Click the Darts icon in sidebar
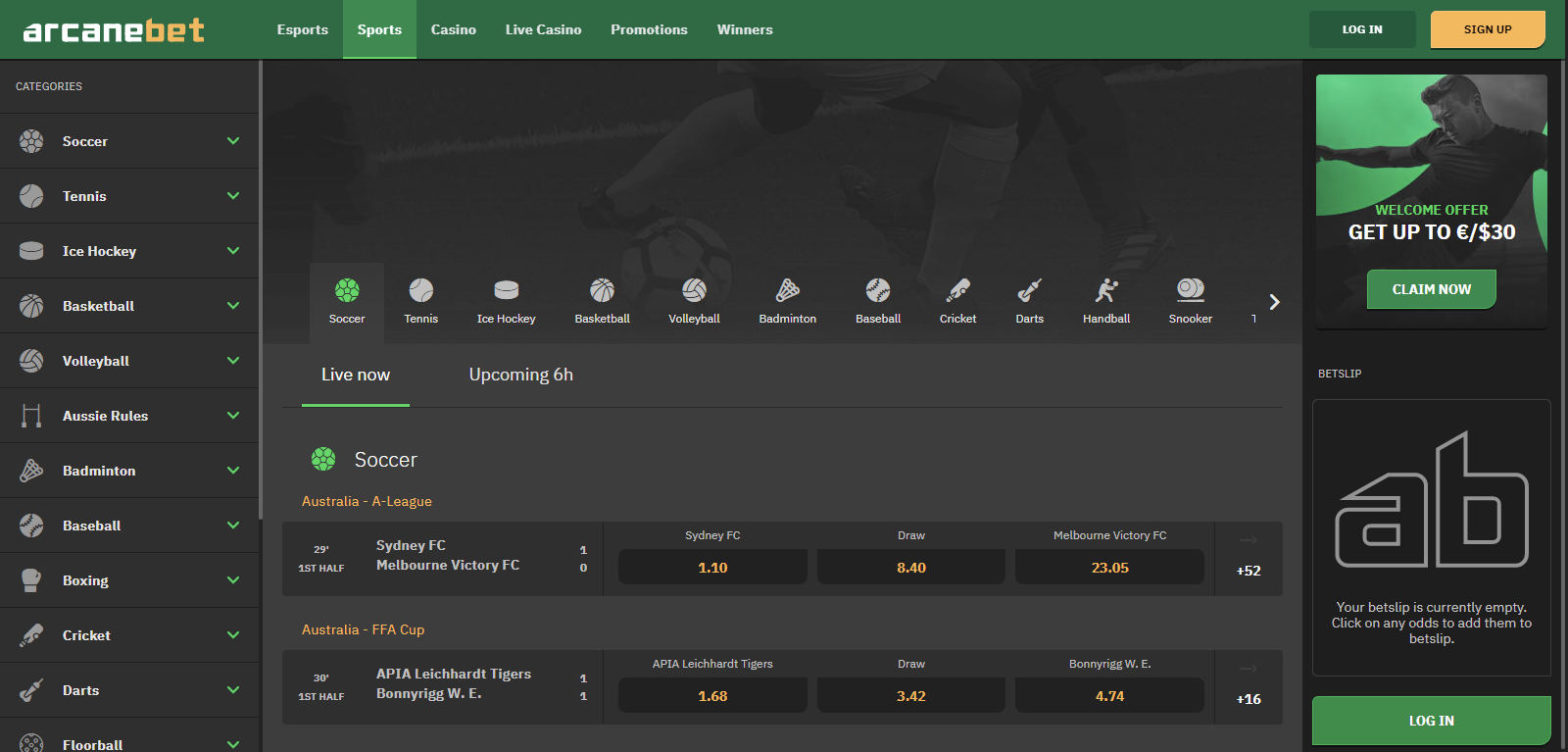This screenshot has width=1568, height=752. click(x=31, y=690)
